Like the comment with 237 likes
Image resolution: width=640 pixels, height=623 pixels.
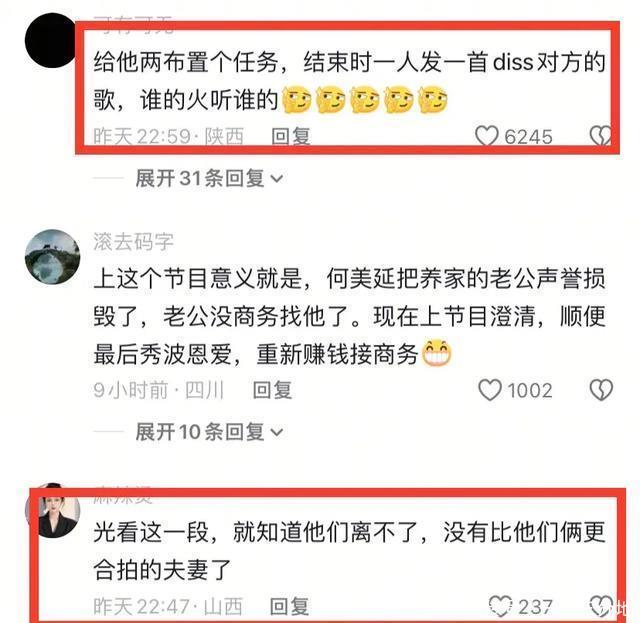point(500,605)
